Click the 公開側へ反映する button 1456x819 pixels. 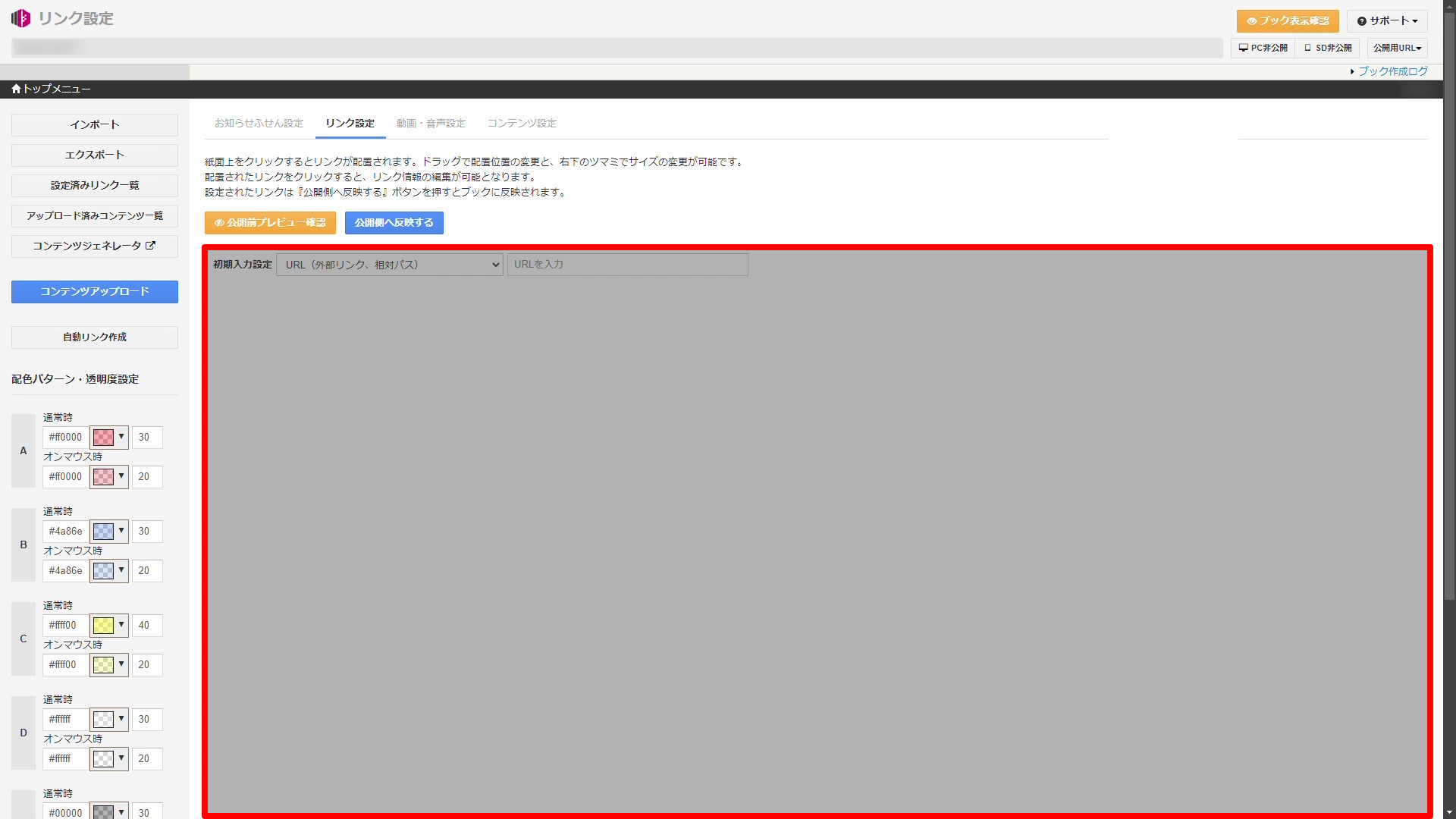click(394, 223)
